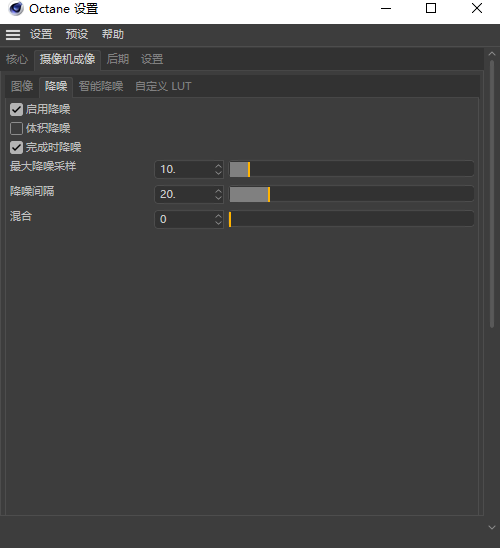The image size is (500, 548).
Task: Close the Octane 设置 window
Action: [477, 8]
